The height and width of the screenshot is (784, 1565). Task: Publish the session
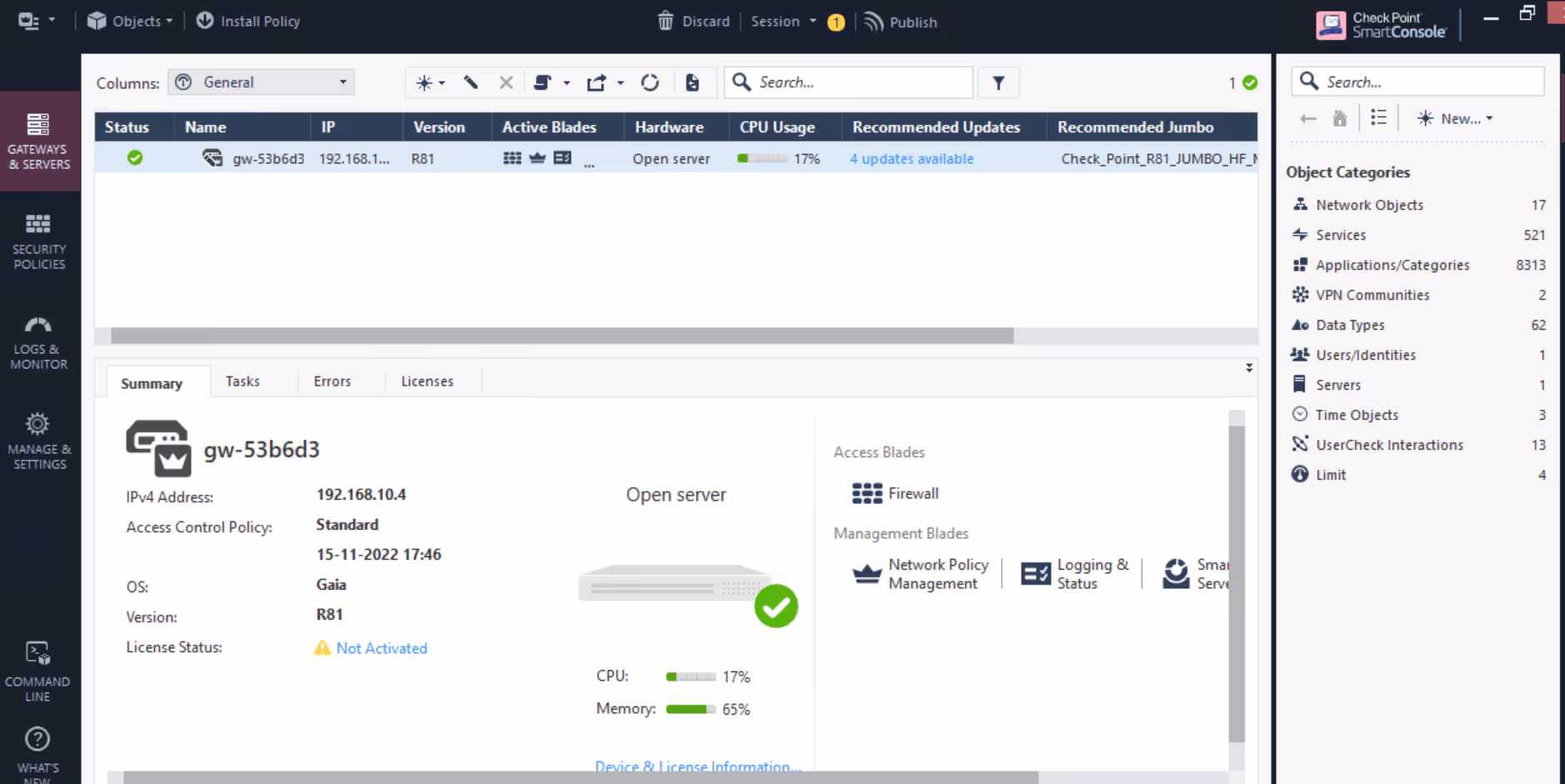click(x=901, y=22)
